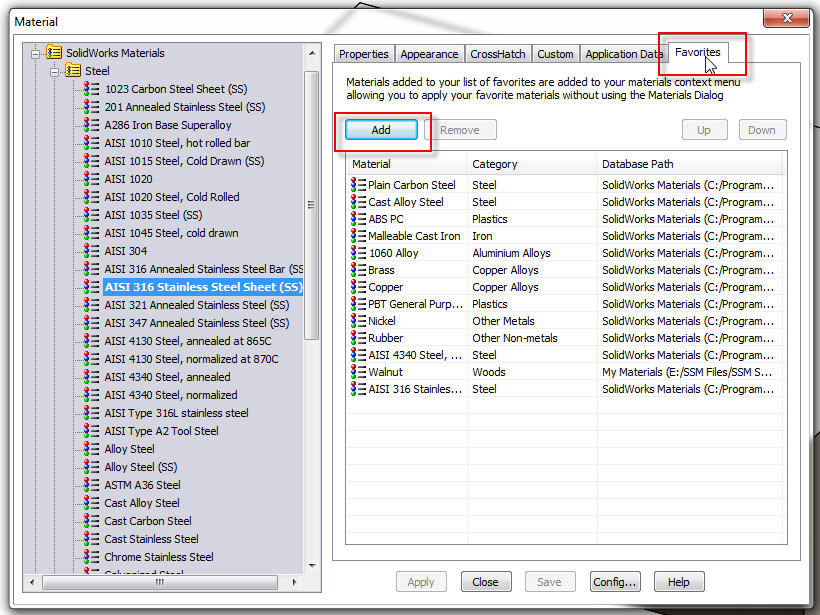Click the material icon beside Plain Carbon Steel
This screenshot has width=820, height=615.
point(358,185)
